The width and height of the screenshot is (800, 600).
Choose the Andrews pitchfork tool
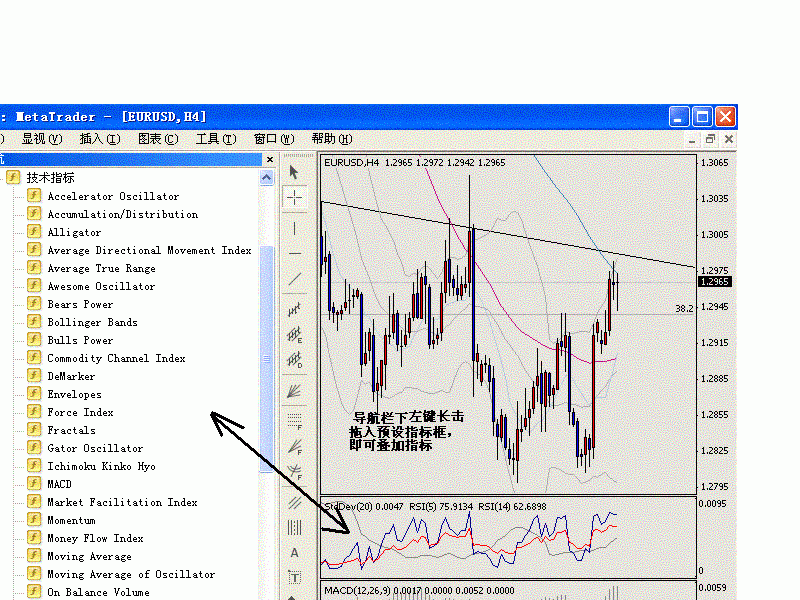(294, 503)
